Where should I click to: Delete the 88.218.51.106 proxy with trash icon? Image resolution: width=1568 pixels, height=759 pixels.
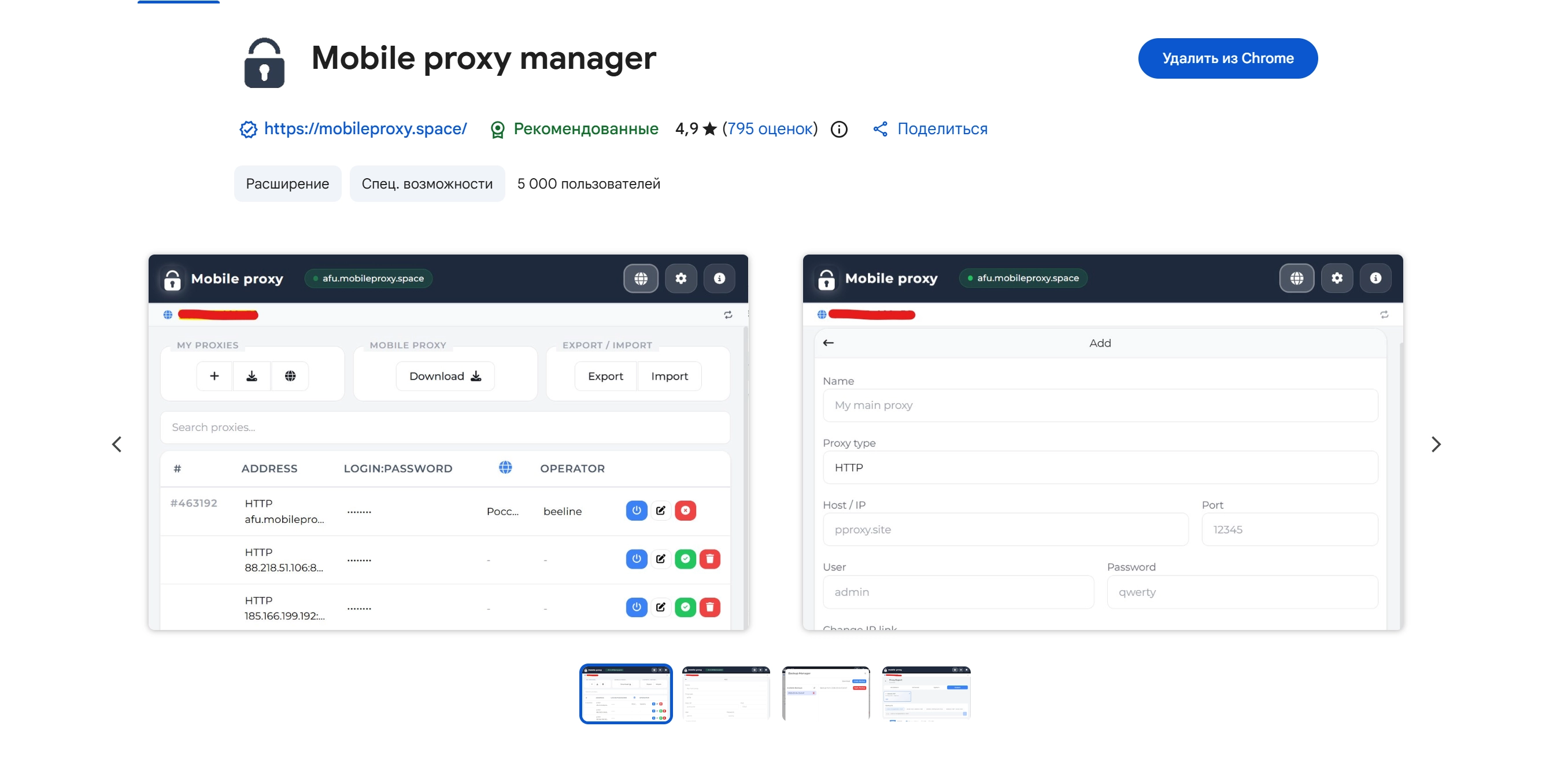pyautogui.click(x=710, y=559)
